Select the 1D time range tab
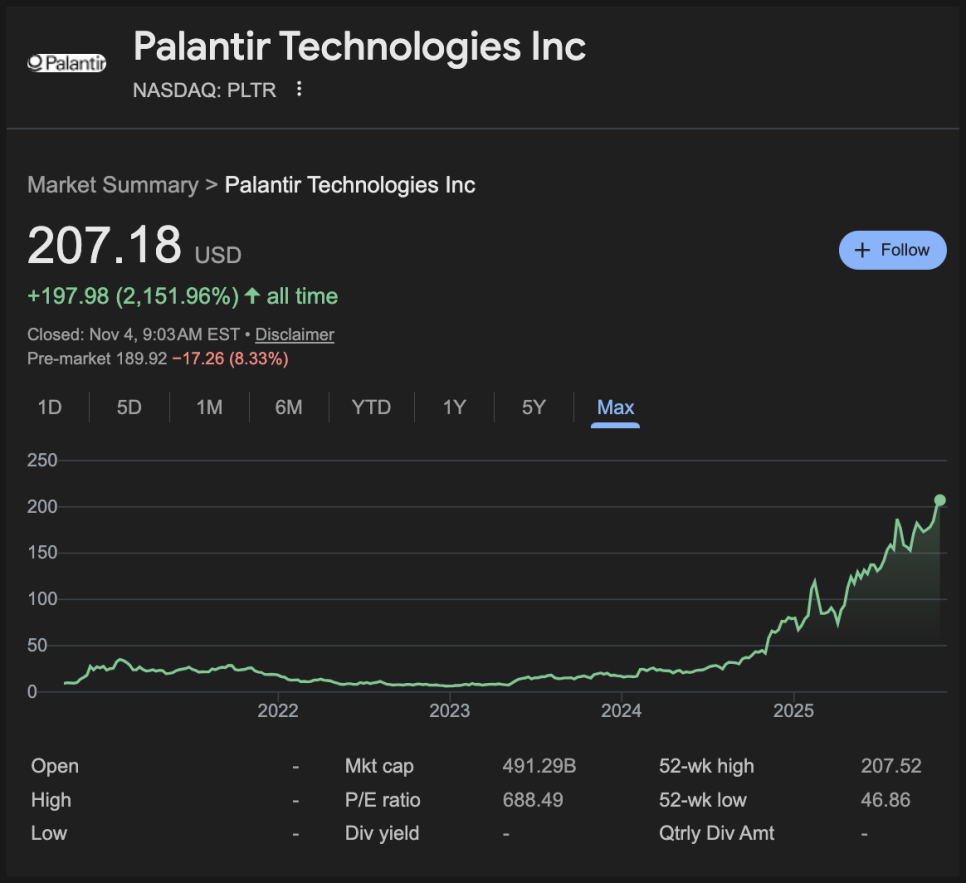 tap(49, 407)
